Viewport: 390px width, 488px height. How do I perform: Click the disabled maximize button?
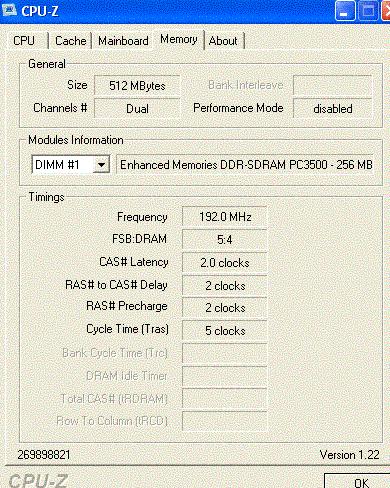[368, 11]
